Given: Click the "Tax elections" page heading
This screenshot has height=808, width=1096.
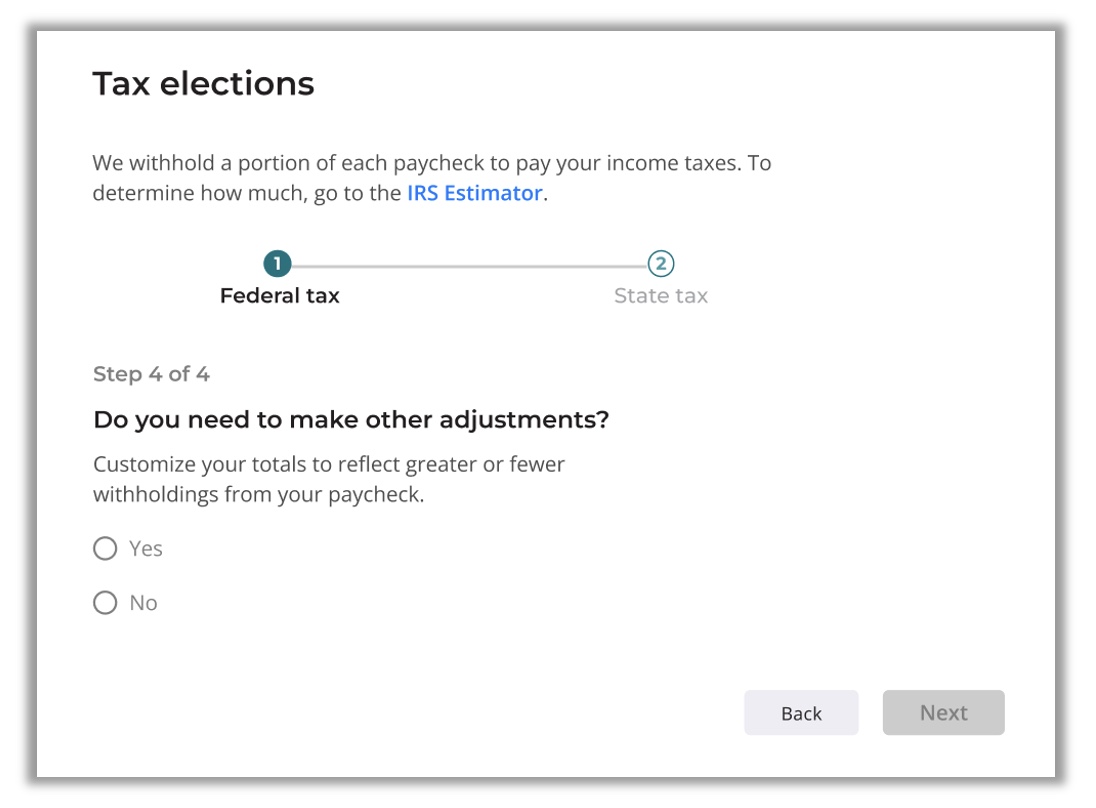Looking at the screenshot, I should pos(203,84).
